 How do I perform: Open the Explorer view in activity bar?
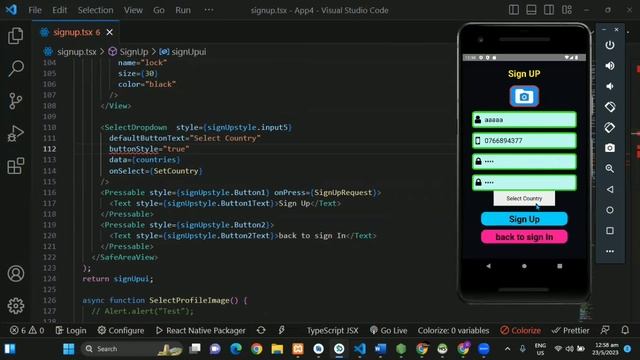click(16, 36)
